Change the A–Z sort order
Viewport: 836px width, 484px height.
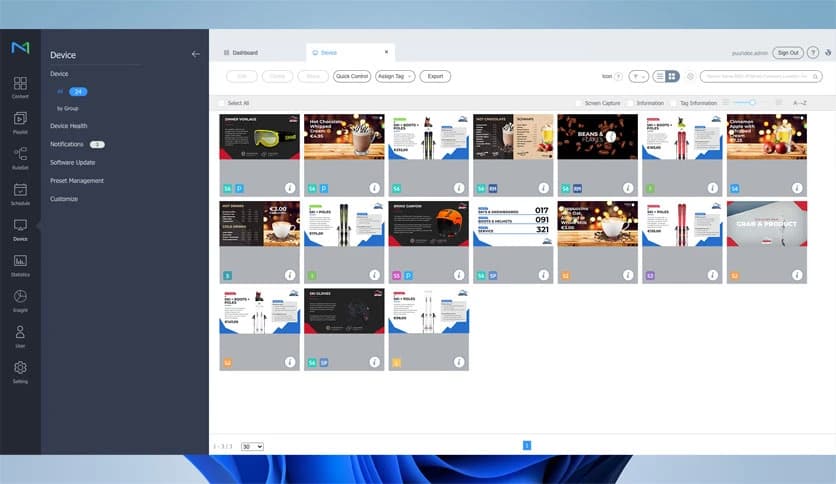(x=800, y=103)
